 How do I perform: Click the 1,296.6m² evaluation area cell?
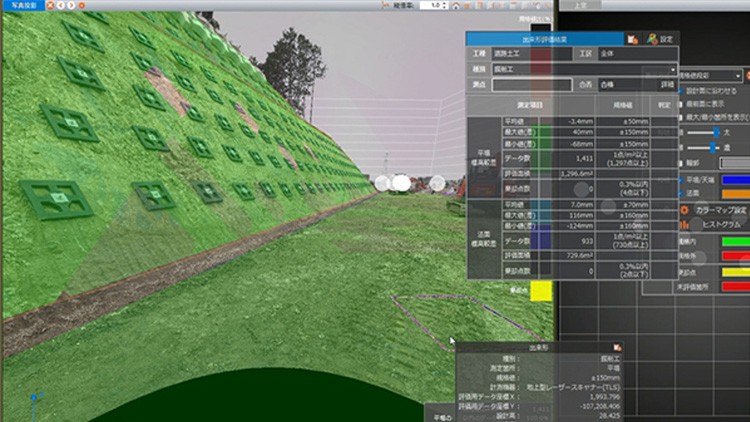coord(567,174)
